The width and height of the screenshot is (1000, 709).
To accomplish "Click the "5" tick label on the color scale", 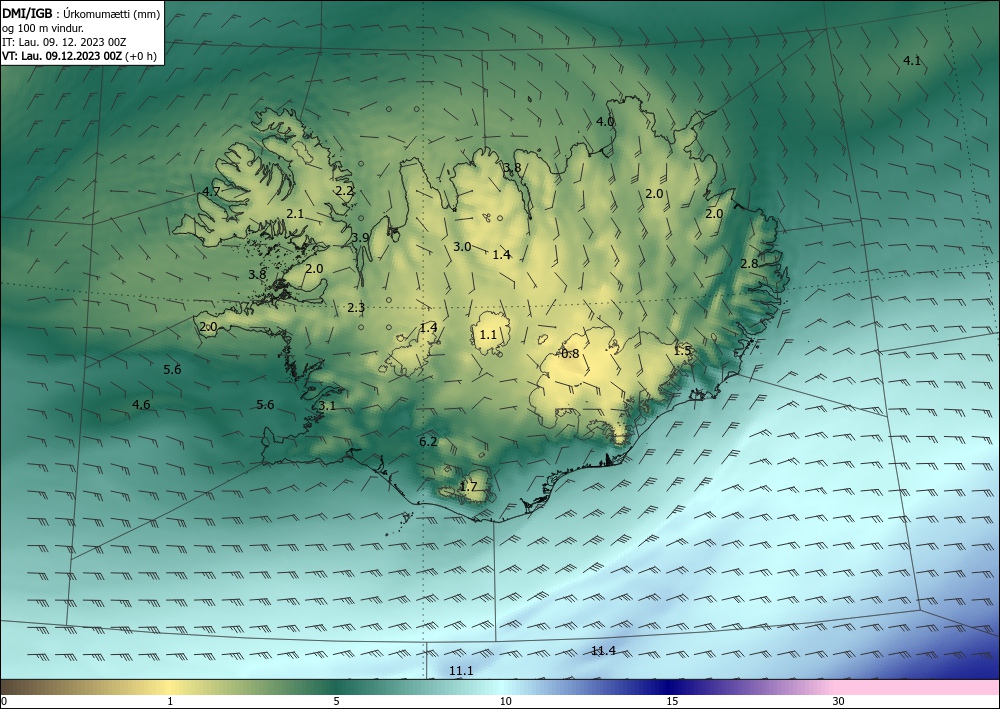I will pos(336,701).
